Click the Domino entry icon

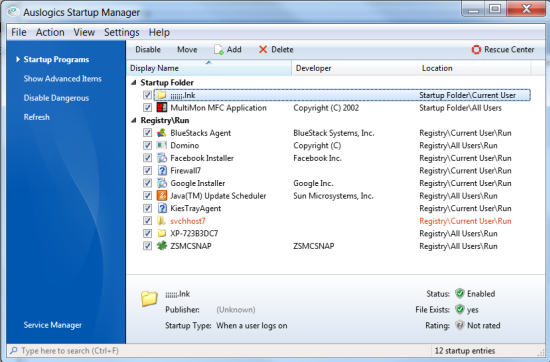(162, 145)
